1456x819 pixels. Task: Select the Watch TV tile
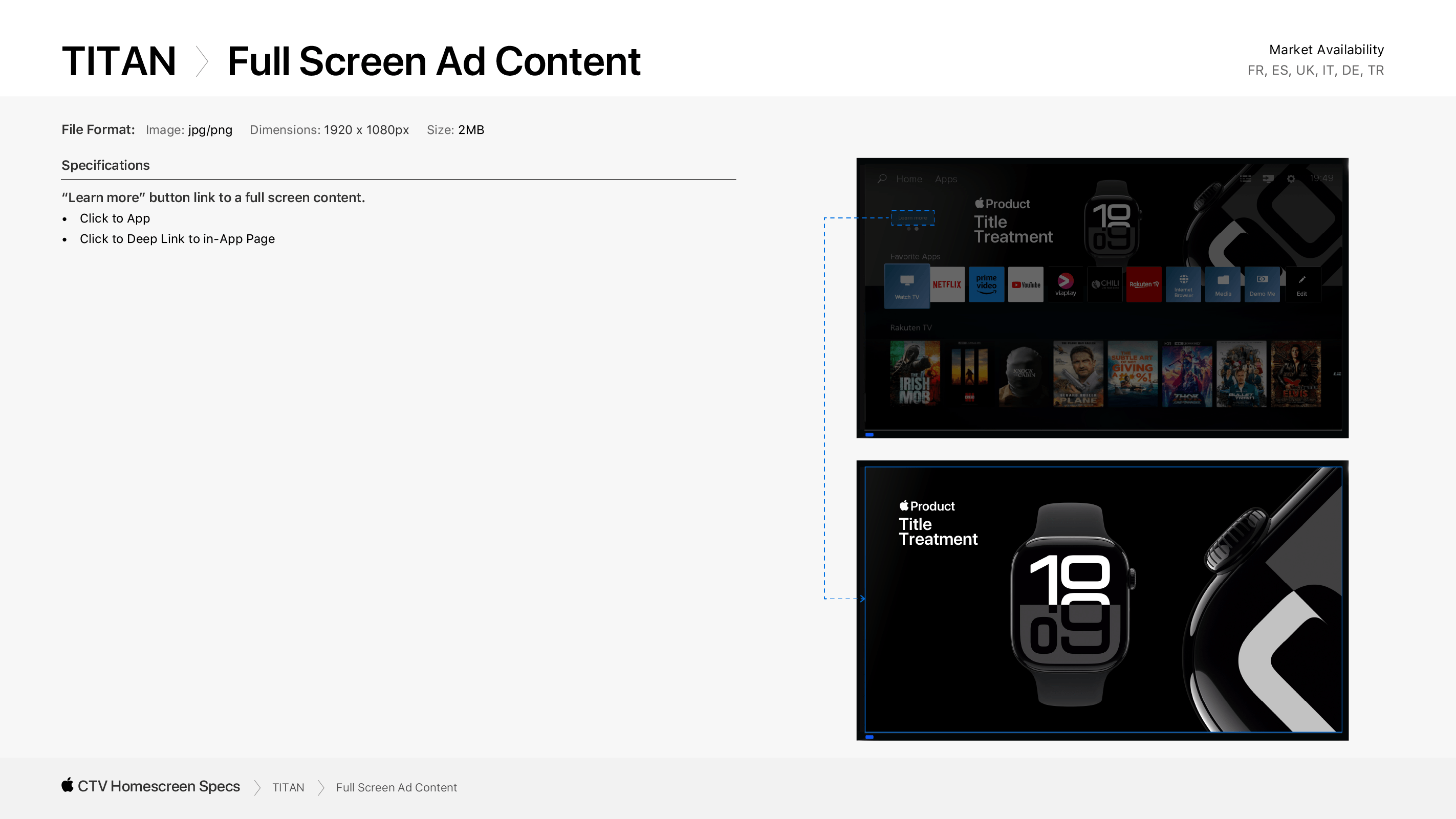click(x=906, y=287)
